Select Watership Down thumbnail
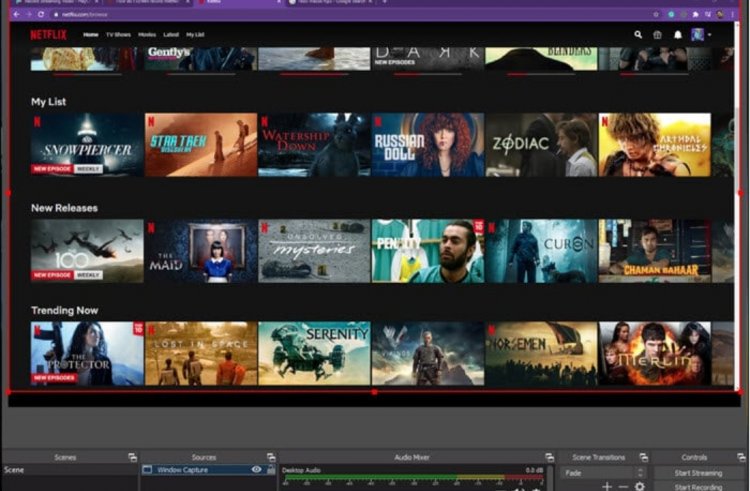 [314, 144]
